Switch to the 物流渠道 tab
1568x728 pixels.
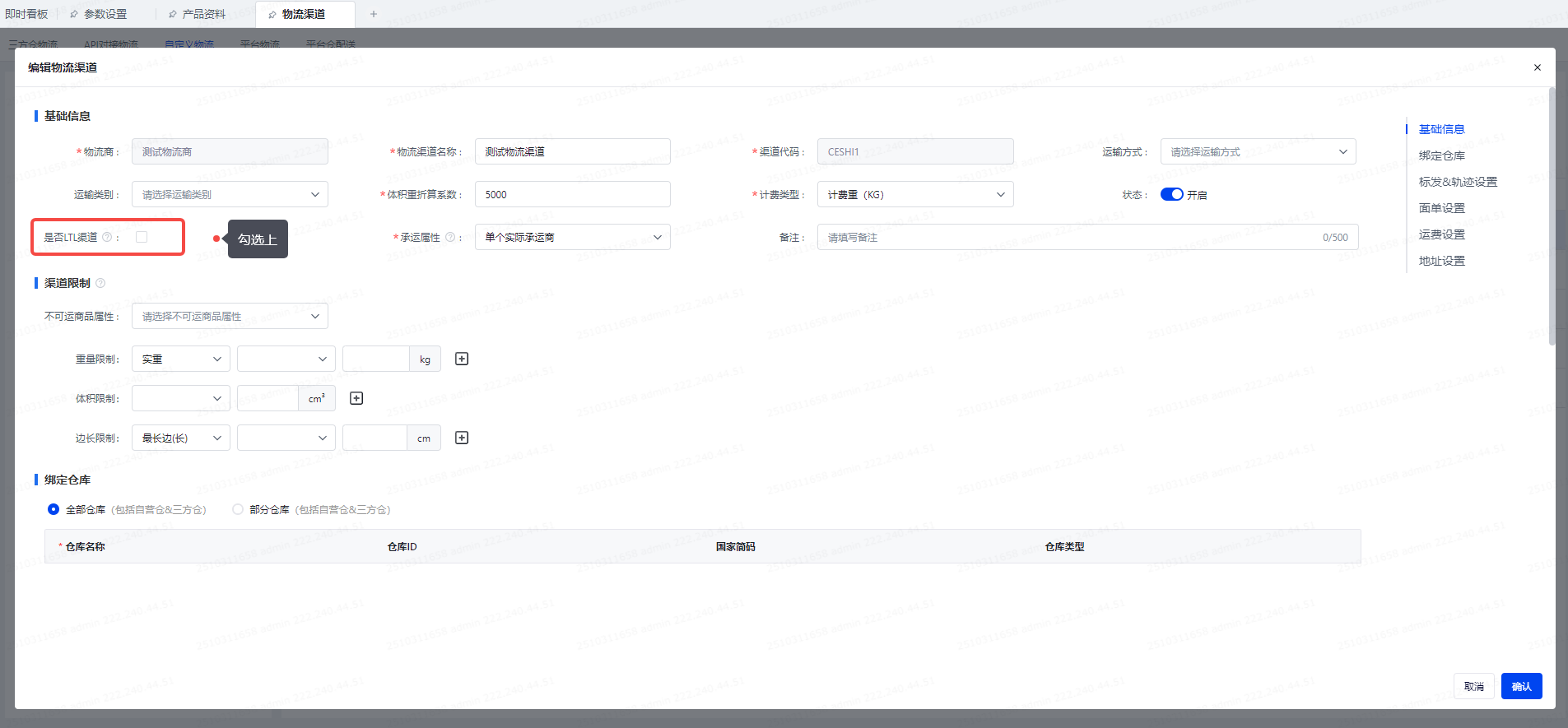(x=304, y=14)
